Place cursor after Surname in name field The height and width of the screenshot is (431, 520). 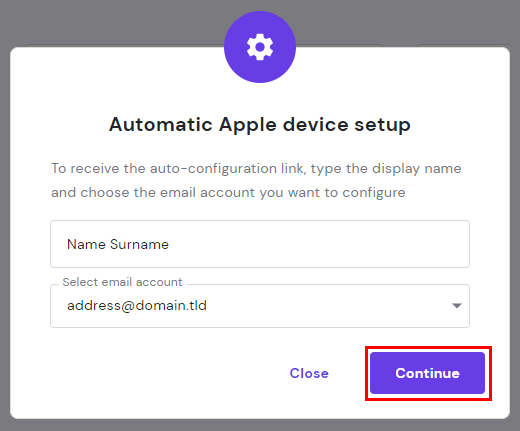pos(170,244)
